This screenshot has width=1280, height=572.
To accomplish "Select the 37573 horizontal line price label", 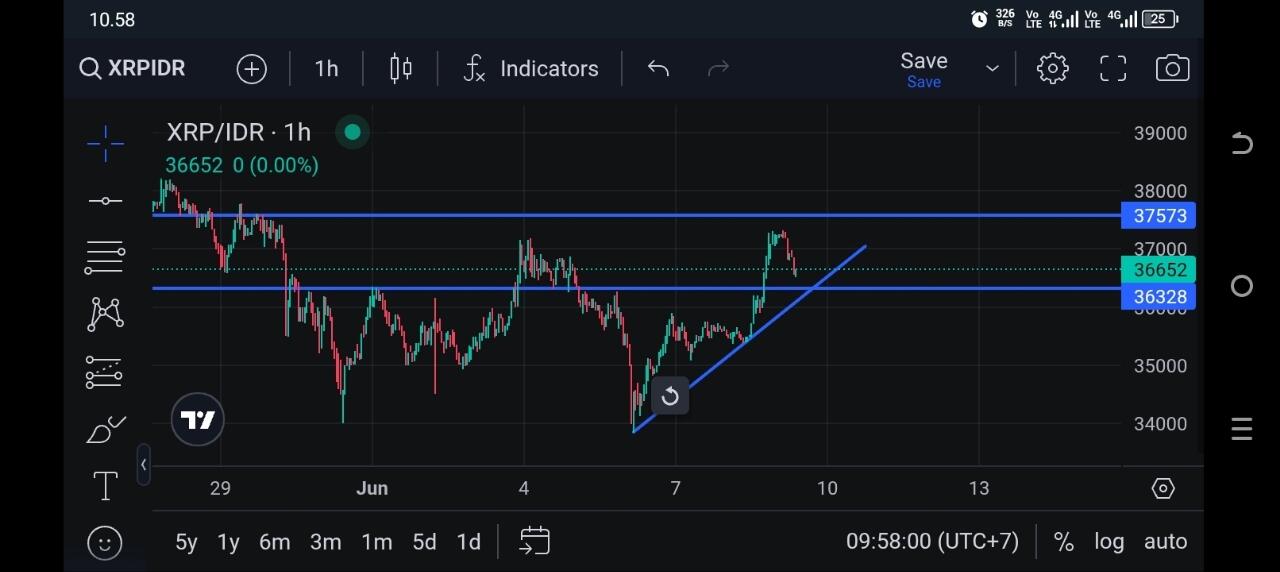I will point(1159,216).
